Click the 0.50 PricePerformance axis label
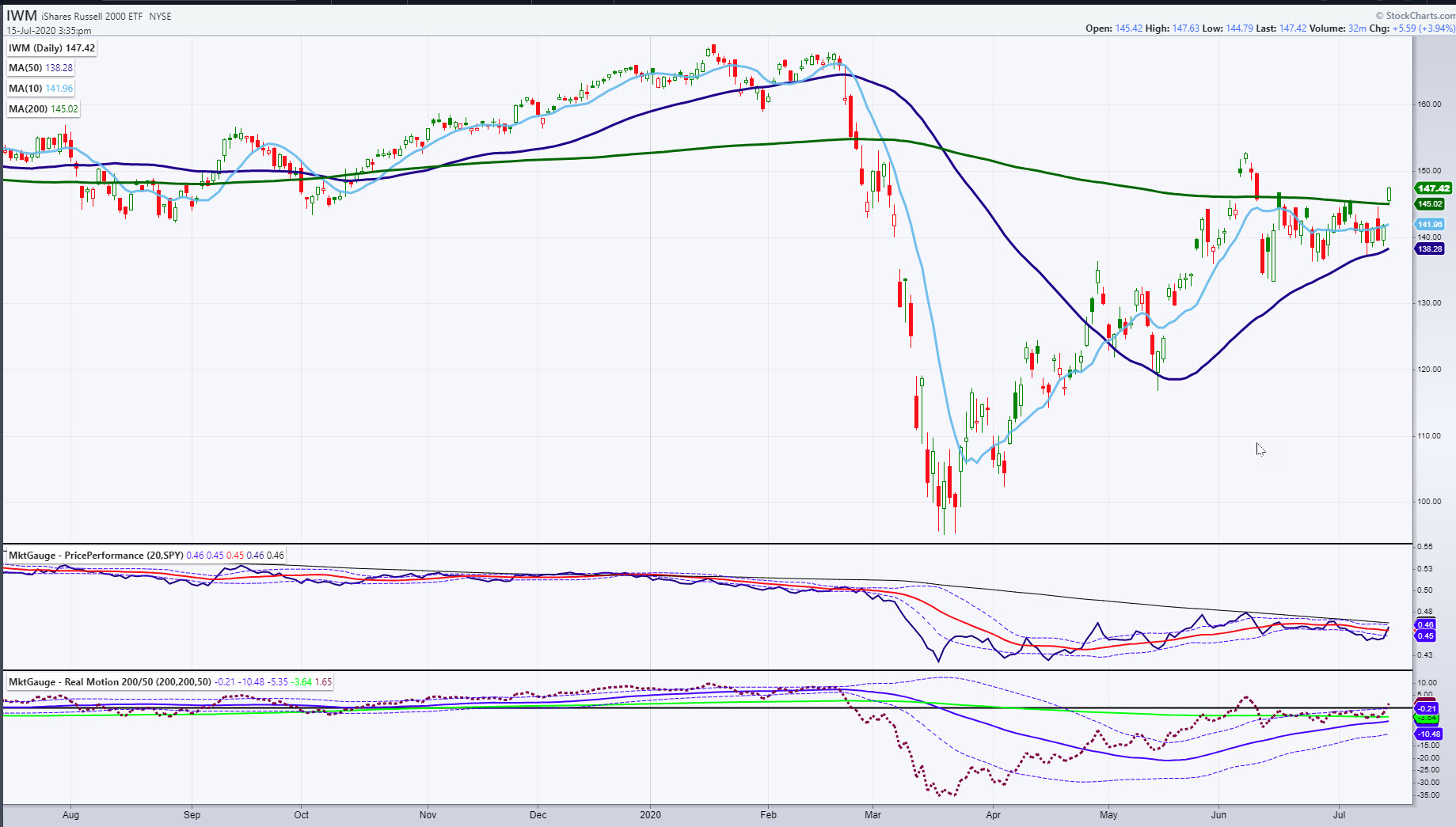 click(x=1424, y=590)
